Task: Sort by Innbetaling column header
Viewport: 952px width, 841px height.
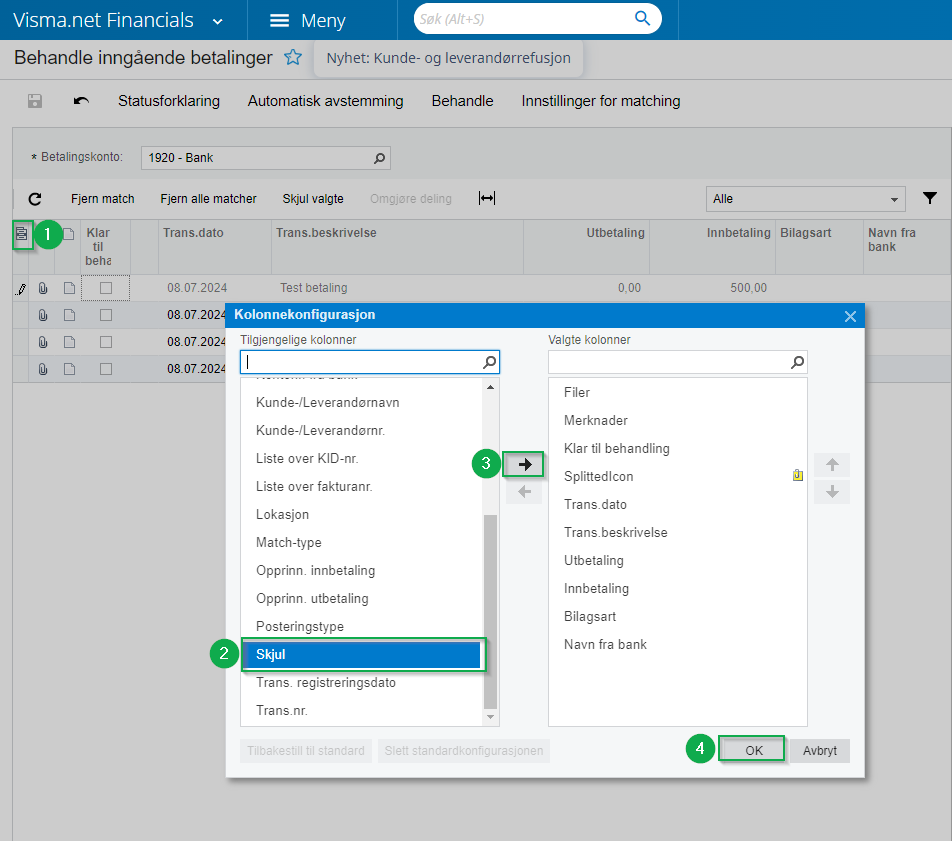Action: 738,233
